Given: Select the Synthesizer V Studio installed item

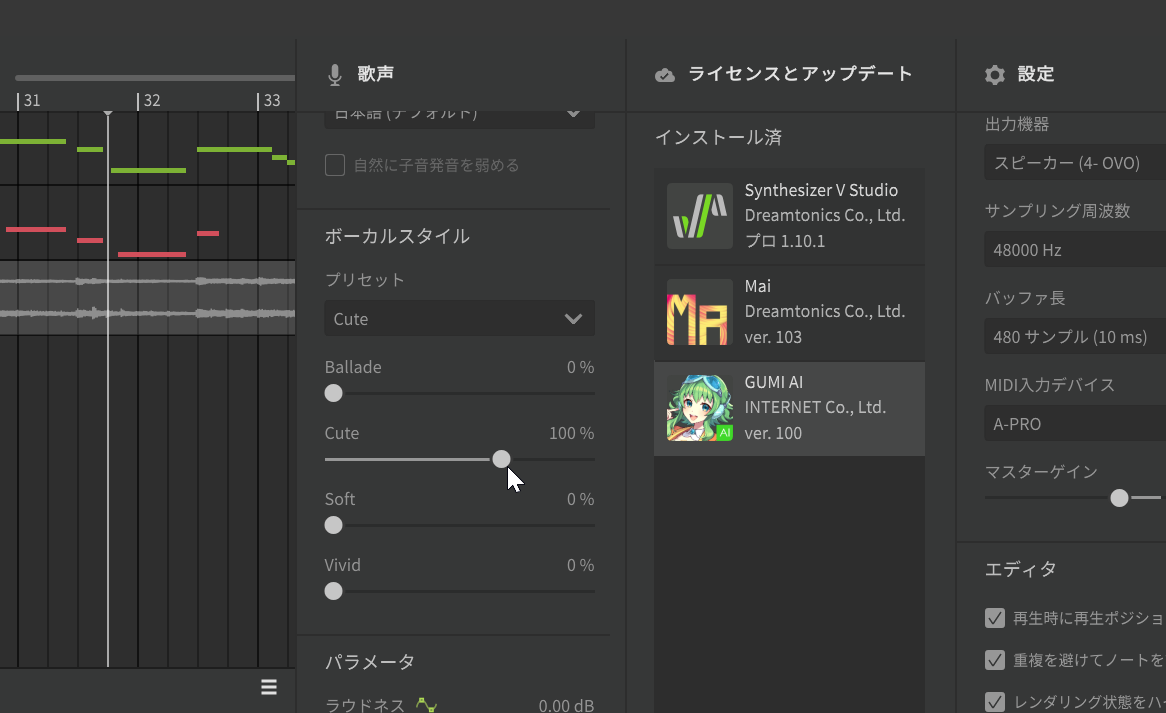Looking at the screenshot, I should tap(789, 216).
